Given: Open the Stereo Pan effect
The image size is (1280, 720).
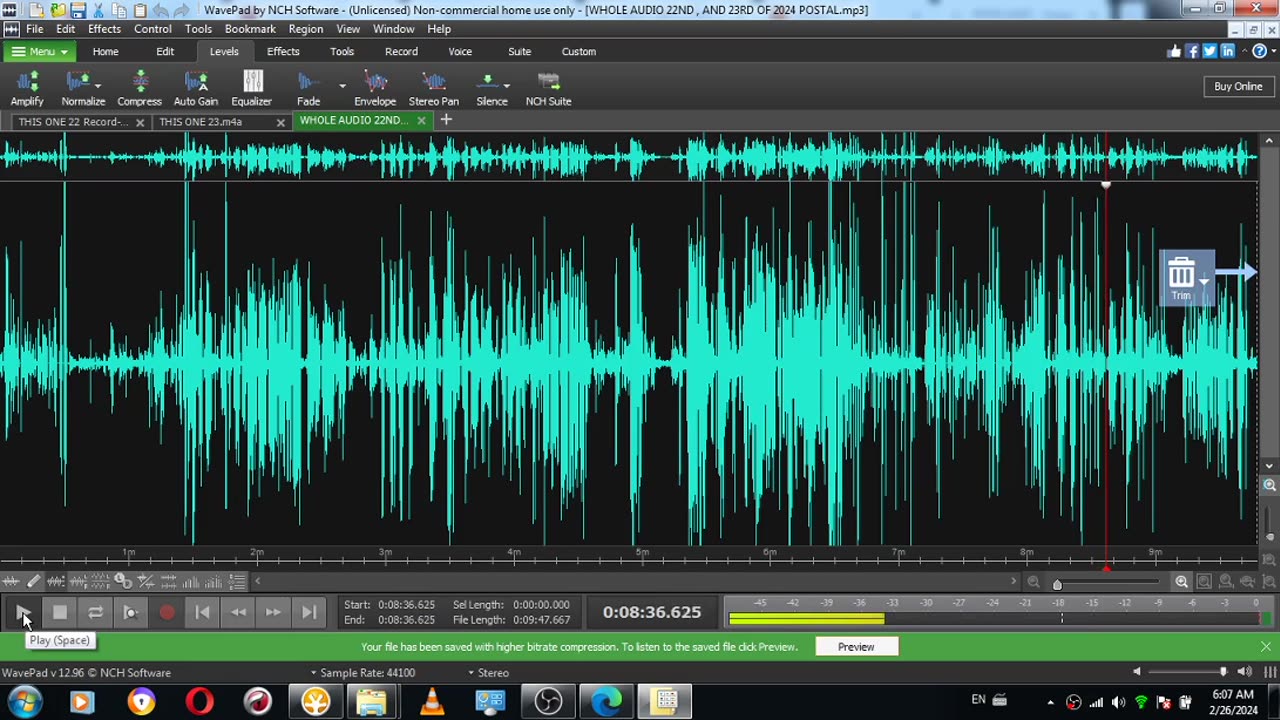Looking at the screenshot, I should pyautogui.click(x=434, y=88).
